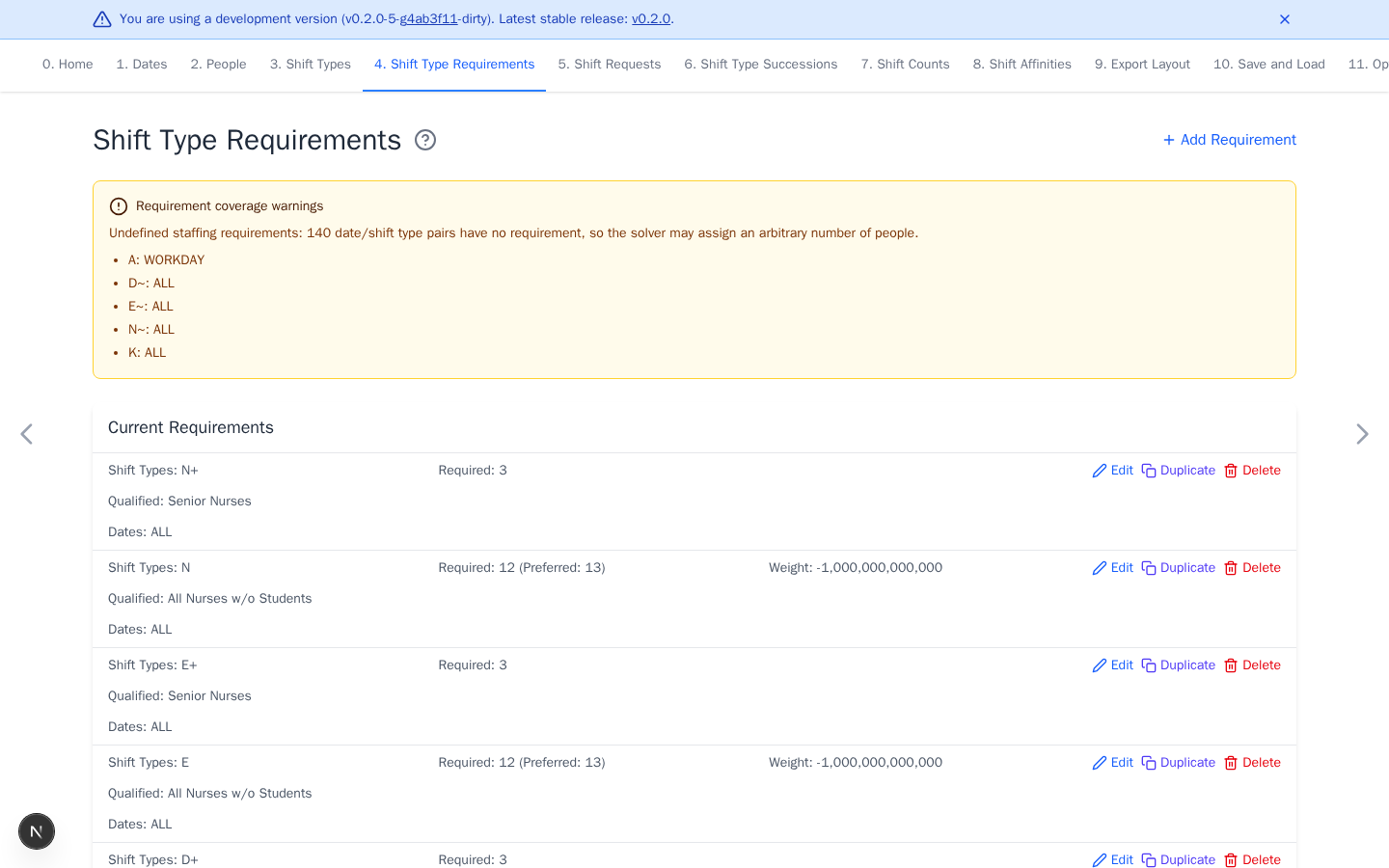Dismiss the development version banner
Screen dimensions: 1389x868
1285,19
